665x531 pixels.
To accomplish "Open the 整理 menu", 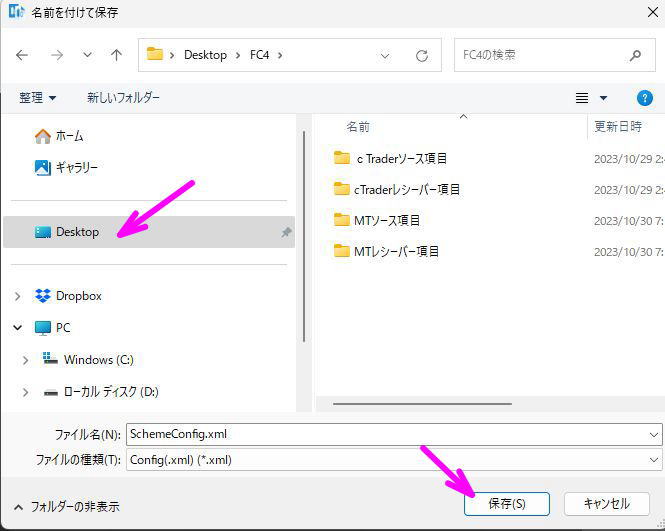I will click(x=37, y=98).
